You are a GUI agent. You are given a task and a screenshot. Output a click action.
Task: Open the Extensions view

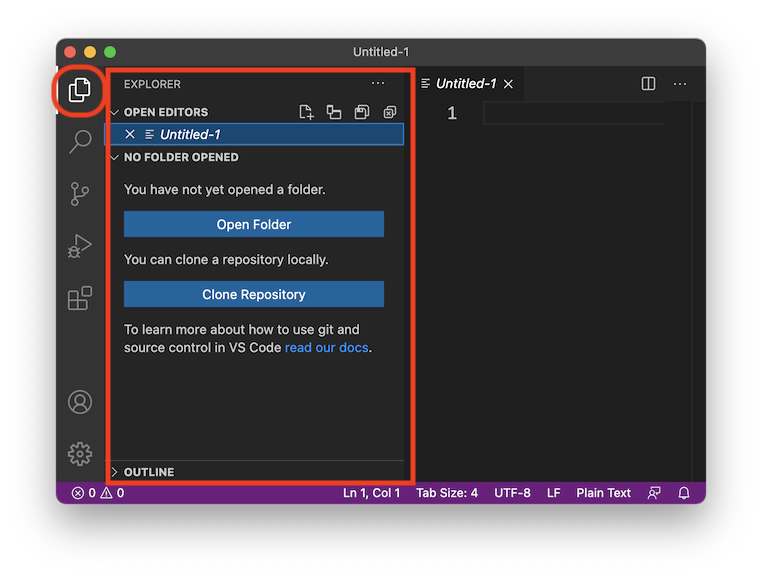click(x=80, y=298)
